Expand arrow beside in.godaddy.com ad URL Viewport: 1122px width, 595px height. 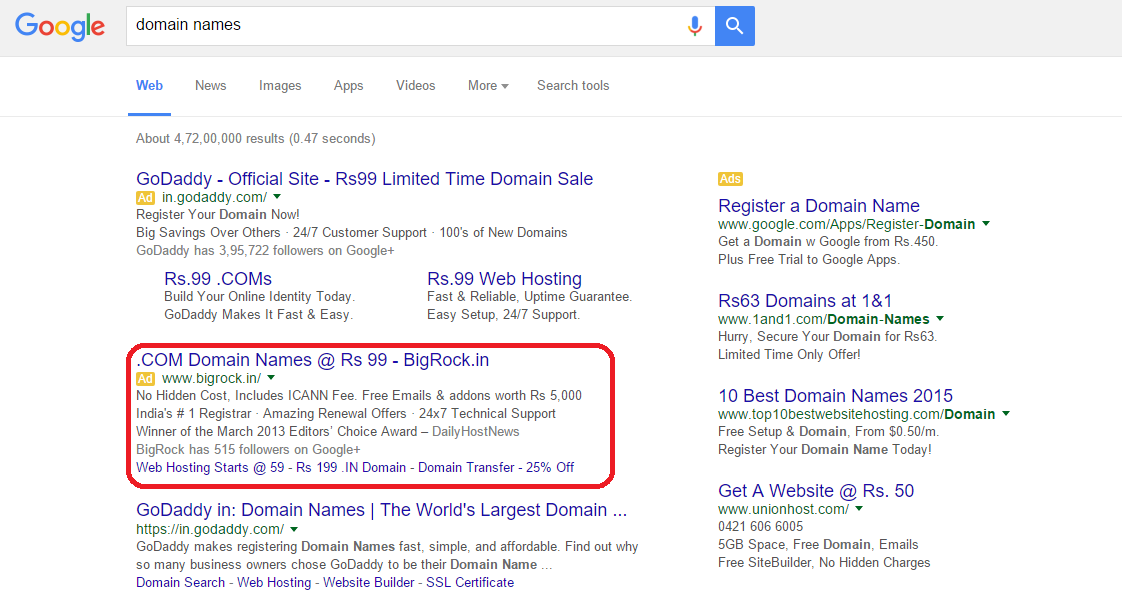[x=277, y=198]
